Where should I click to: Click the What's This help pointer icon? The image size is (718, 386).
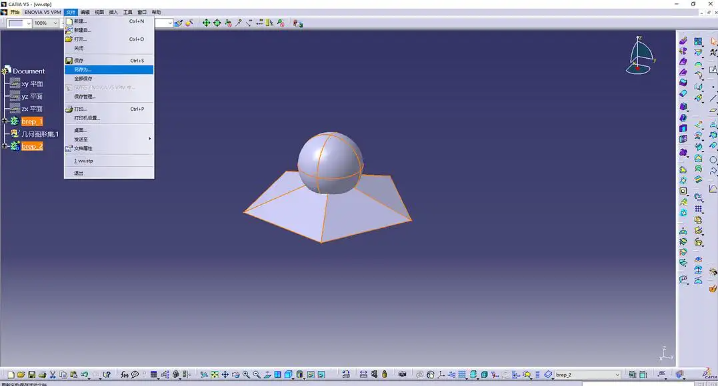pos(107,375)
